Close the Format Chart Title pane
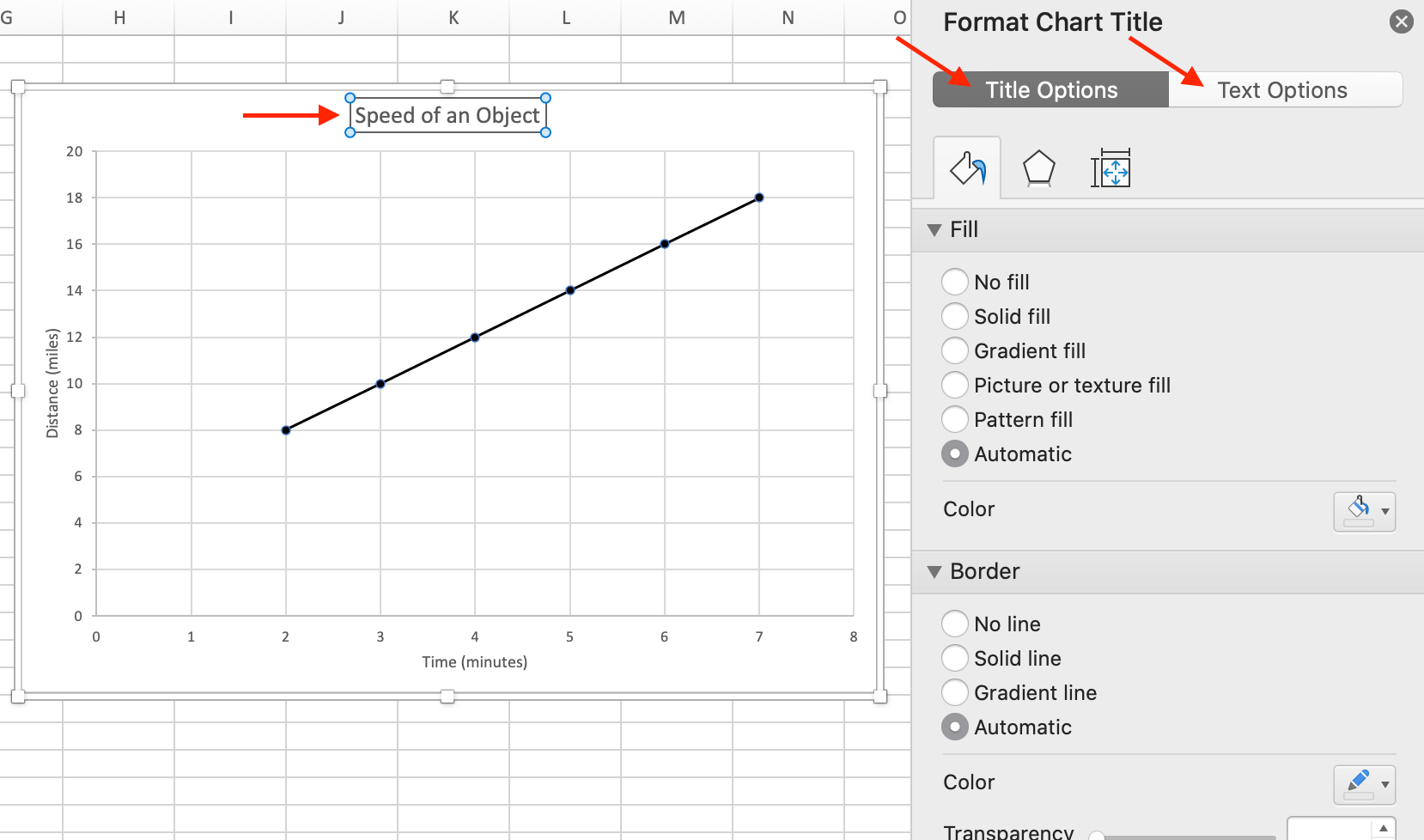The height and width of the screenshot is (840, 1424). coord(1402,21)
